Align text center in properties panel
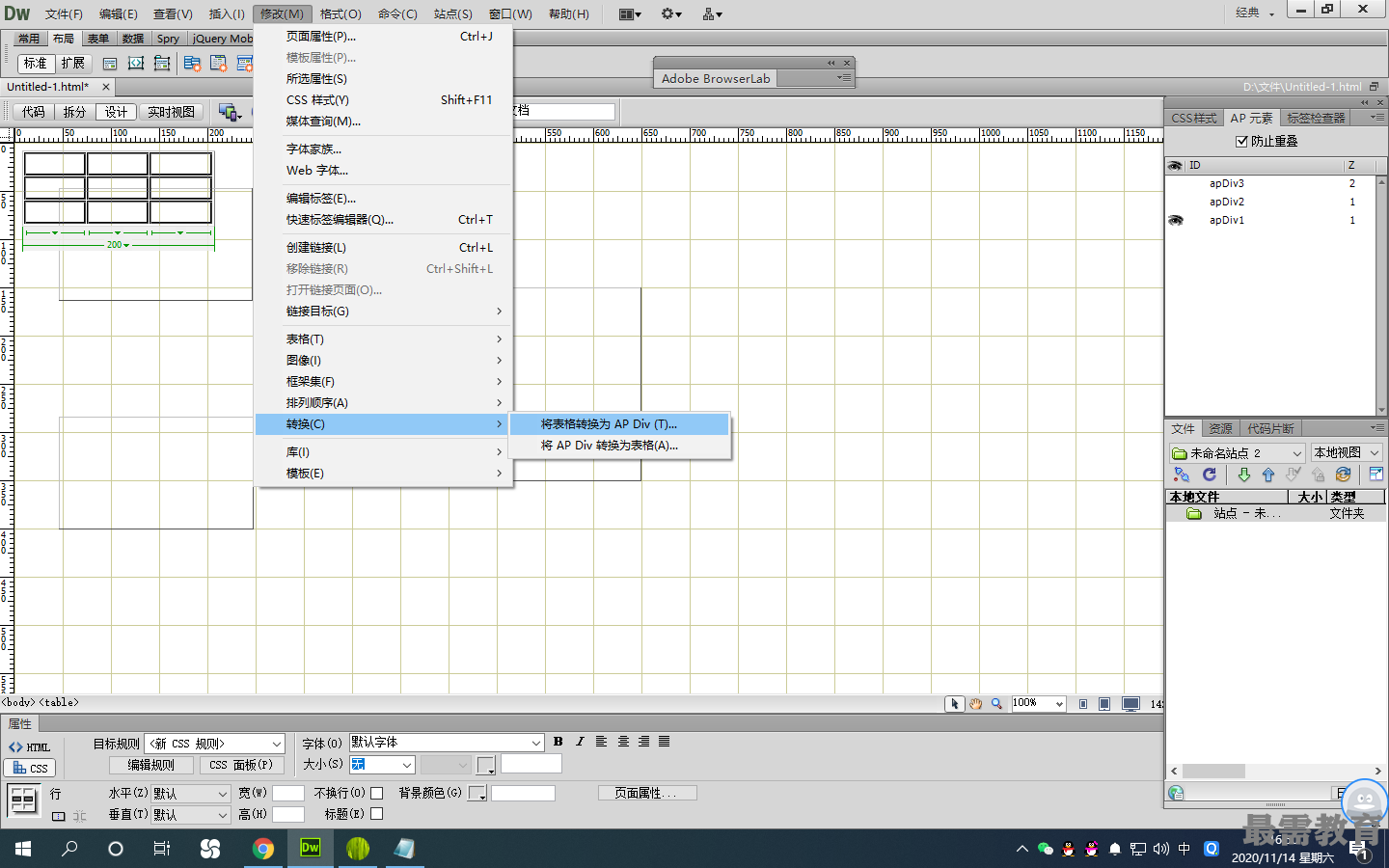The image size is (1389, 868). coord(623,742)
